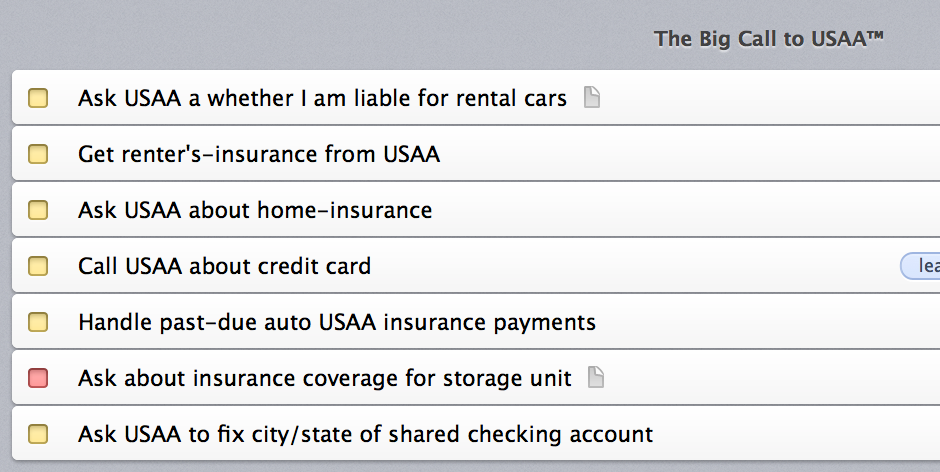940x472 pixels.
Task: Click 'The Big Call to USAA' project title
Action: (769, 39)
